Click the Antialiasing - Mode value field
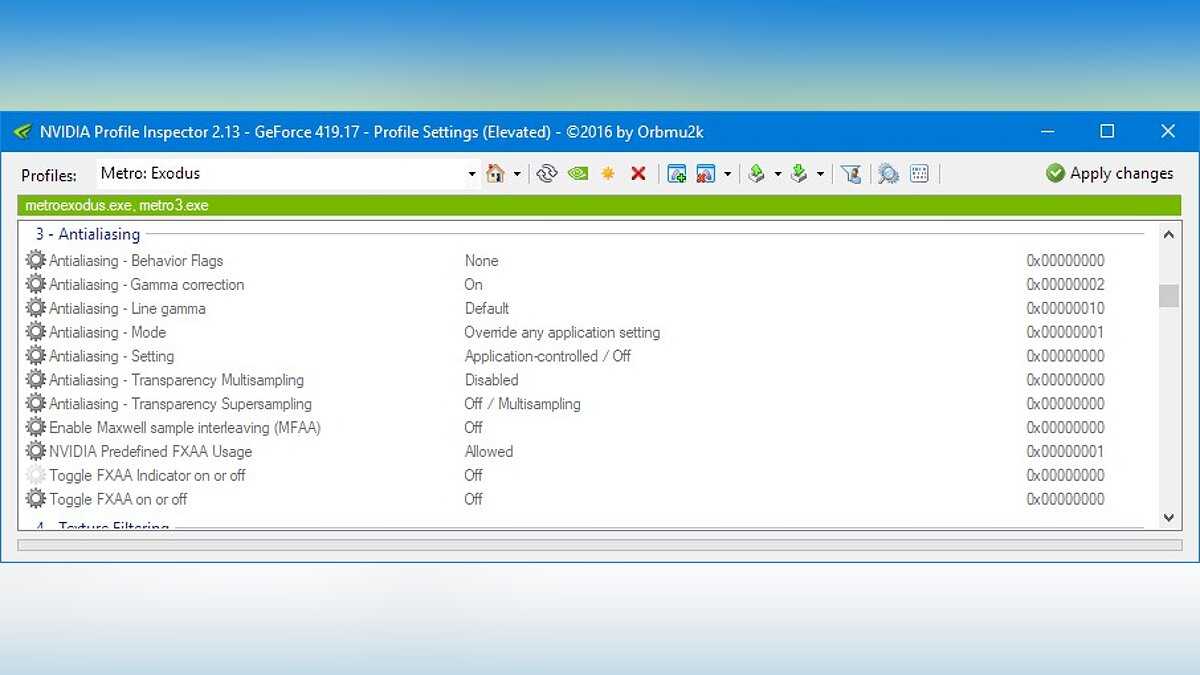This screenshot has width=1200, height=675. pyautogui.click(x=562, y=332)
